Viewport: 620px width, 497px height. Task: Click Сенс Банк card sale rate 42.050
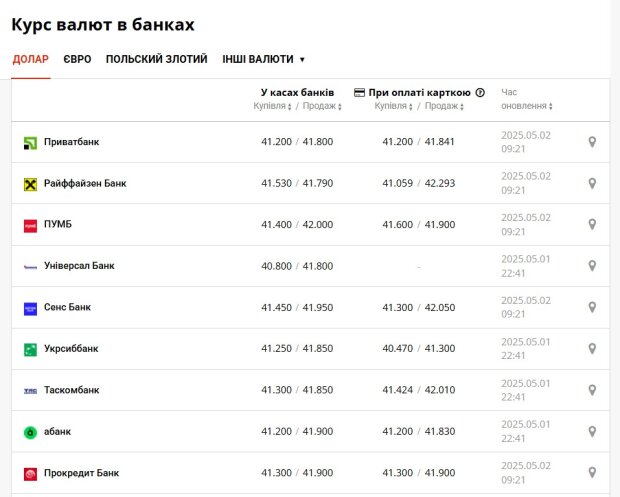point(440,308)
